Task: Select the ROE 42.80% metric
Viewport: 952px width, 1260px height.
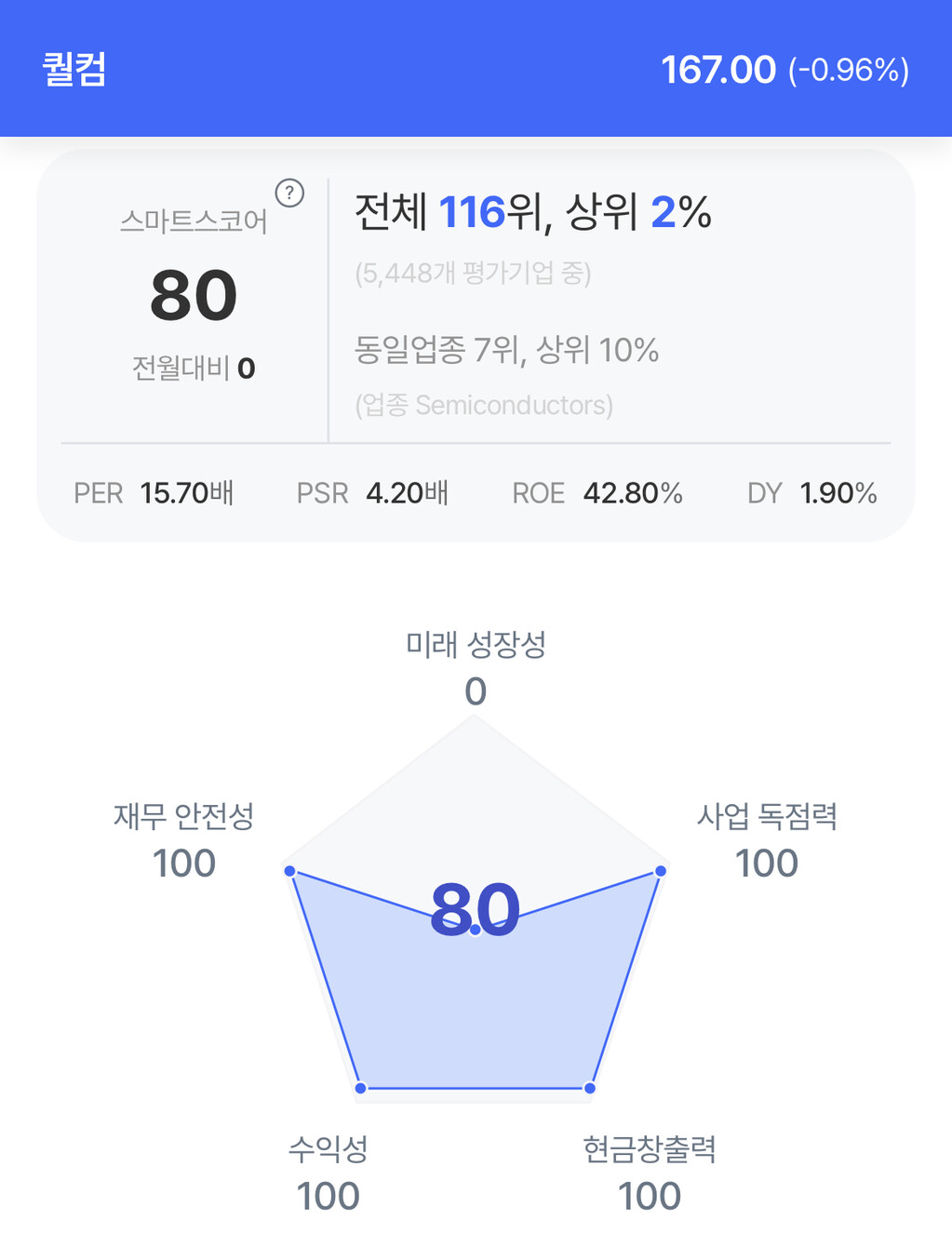Action: (597, 493)
